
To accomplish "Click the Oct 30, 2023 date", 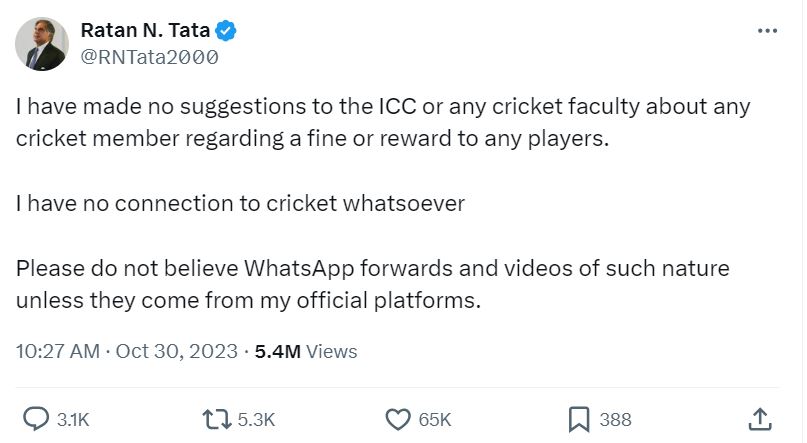I will click(177, 351).
